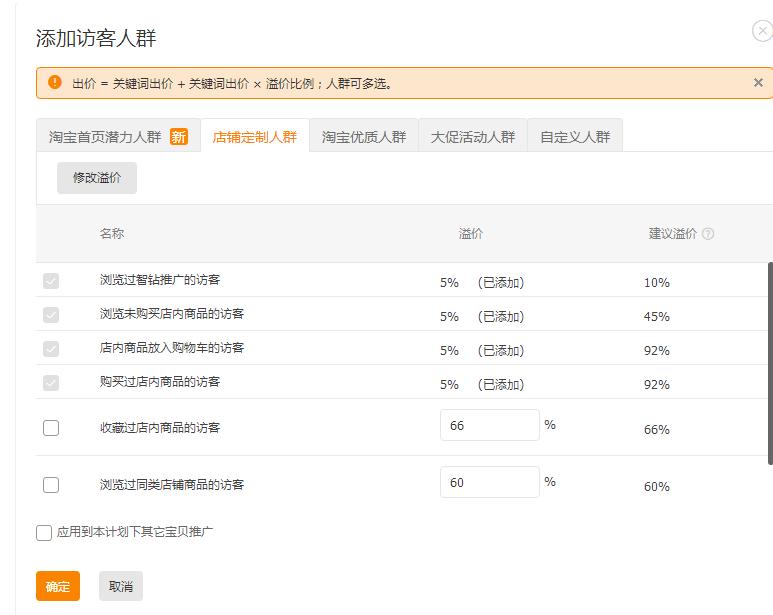Select the 店铺定制人群 tab
Screen dimensions: 773x615
(255, 136)
